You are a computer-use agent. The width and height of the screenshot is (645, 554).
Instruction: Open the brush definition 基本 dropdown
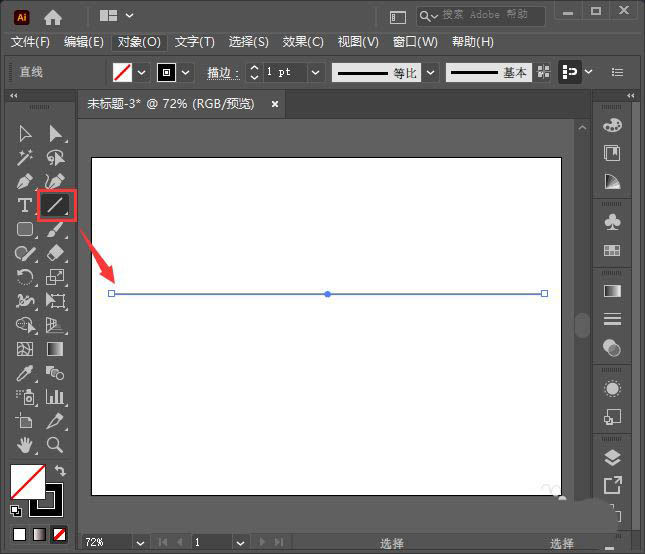coord(489,73)
